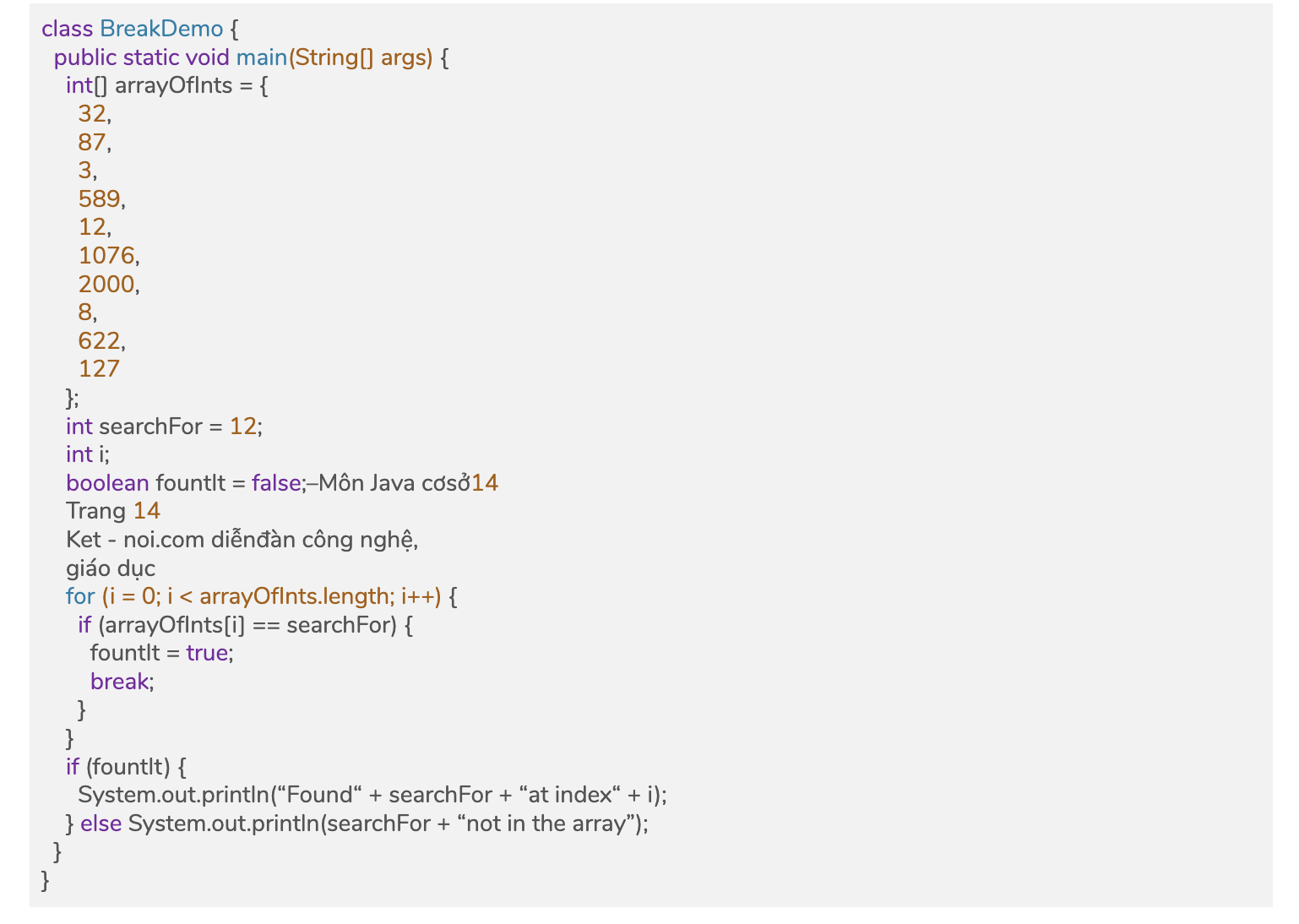Click the BreakDemo class name
The height and width of the screenshot is (924, 1299).
pos(161,29)
